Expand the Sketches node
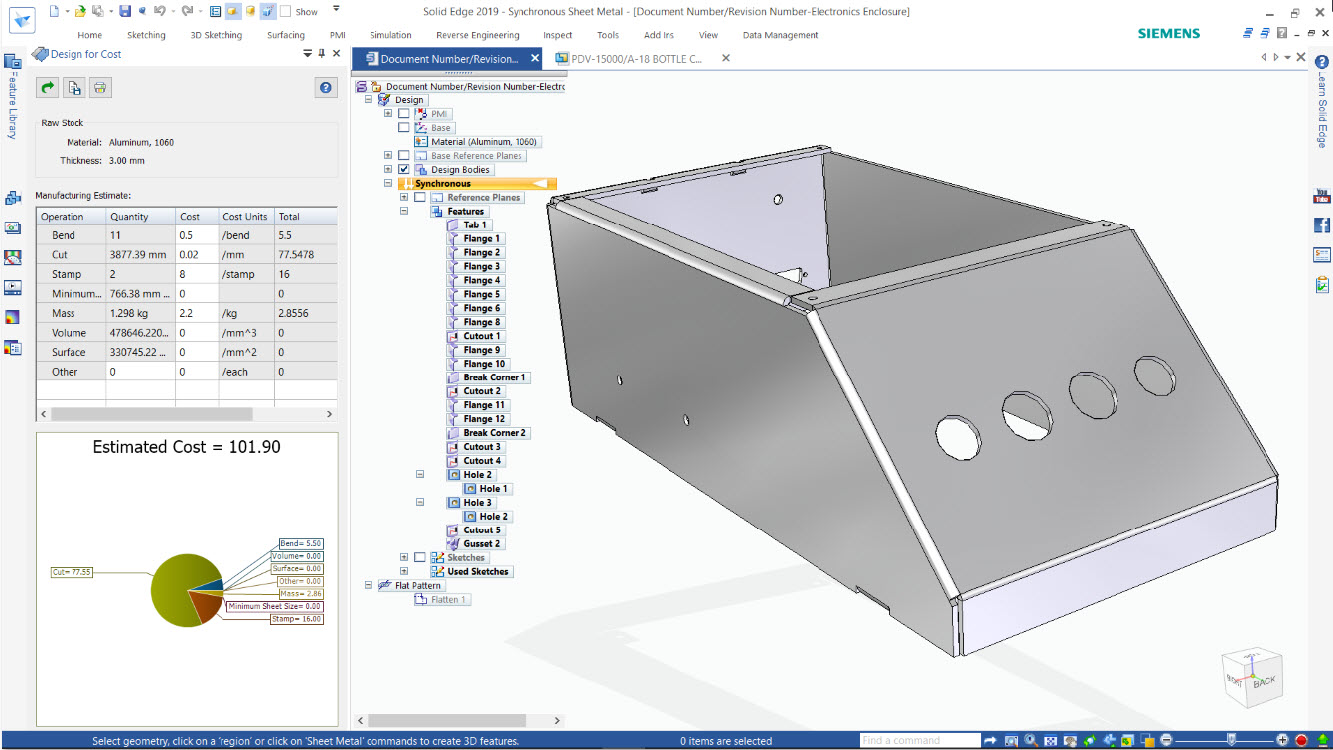 pos(404,558)
